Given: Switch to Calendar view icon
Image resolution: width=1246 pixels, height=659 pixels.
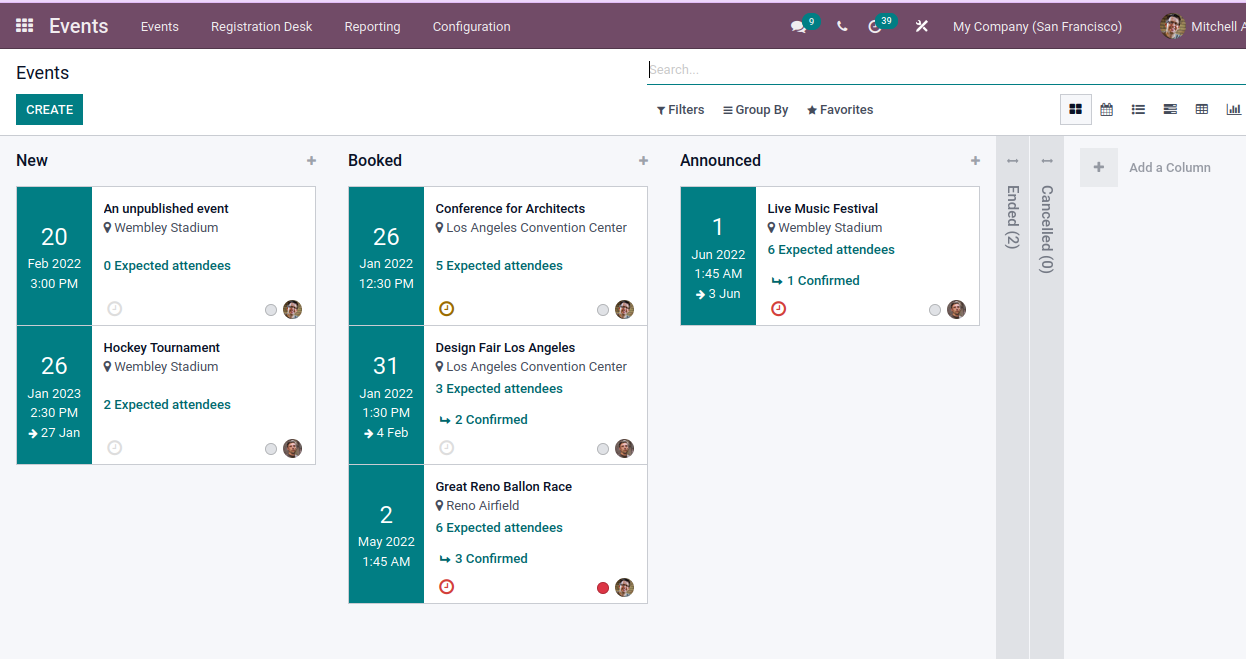Looking at the screenshot, I should [1107, 110].
